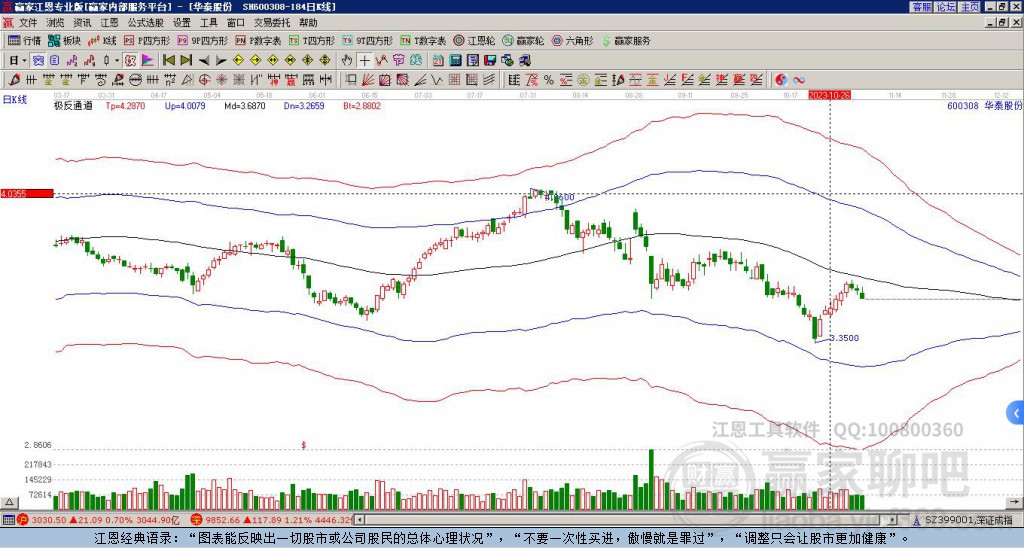
Task: Click the blue side arrow panel button
Action: [x=1015, y=413]
